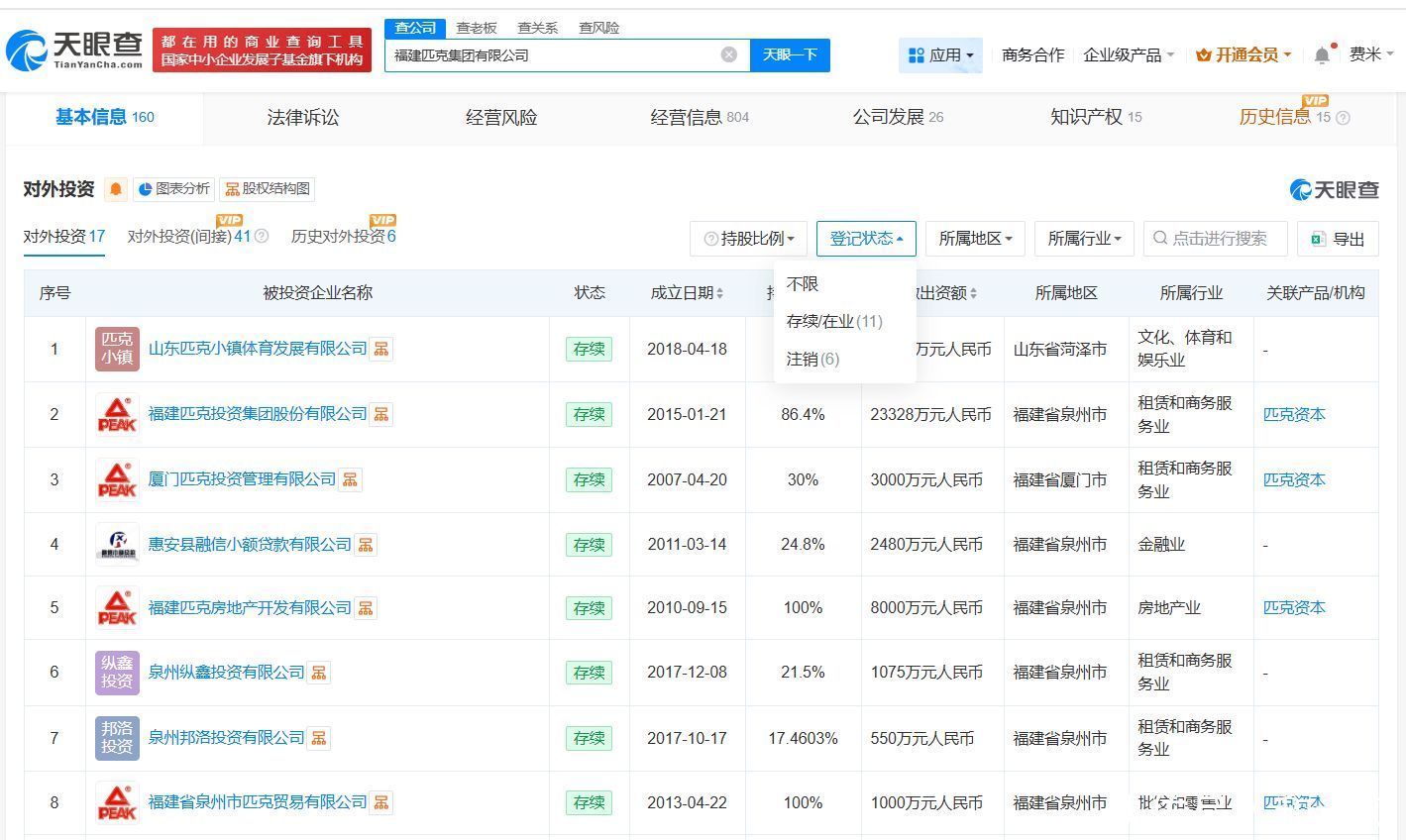Click help icon next to 历史信息 tab
Screen dimensions: 1406x840
1343,118
